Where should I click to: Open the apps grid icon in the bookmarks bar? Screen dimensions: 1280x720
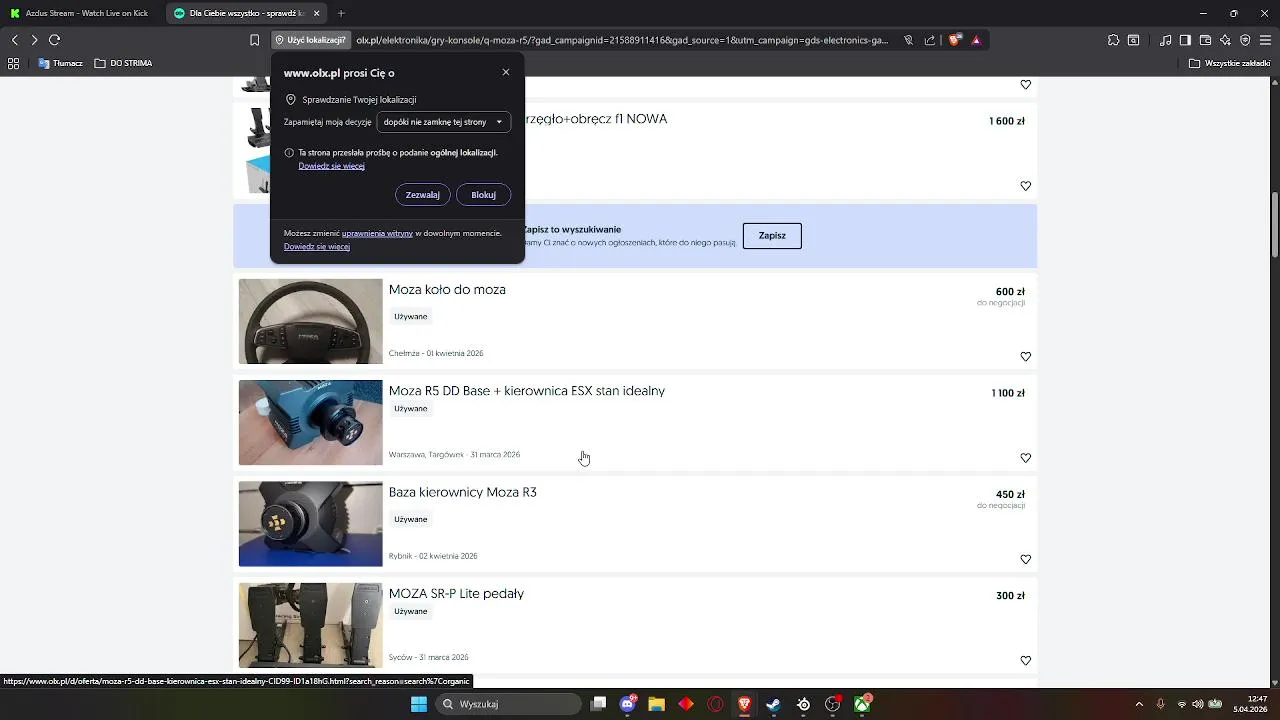point(13,63)
